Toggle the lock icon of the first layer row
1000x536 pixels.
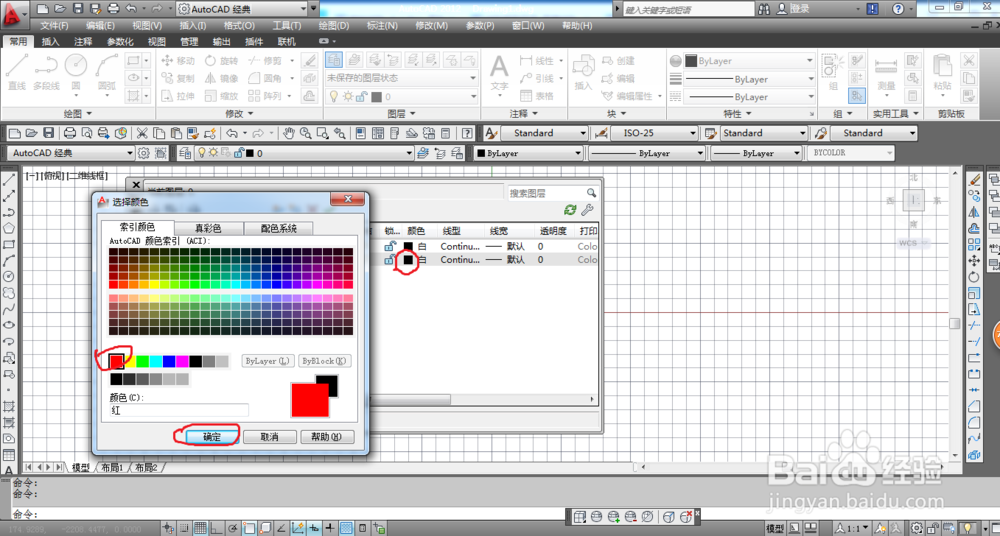[x=390, y=246]
